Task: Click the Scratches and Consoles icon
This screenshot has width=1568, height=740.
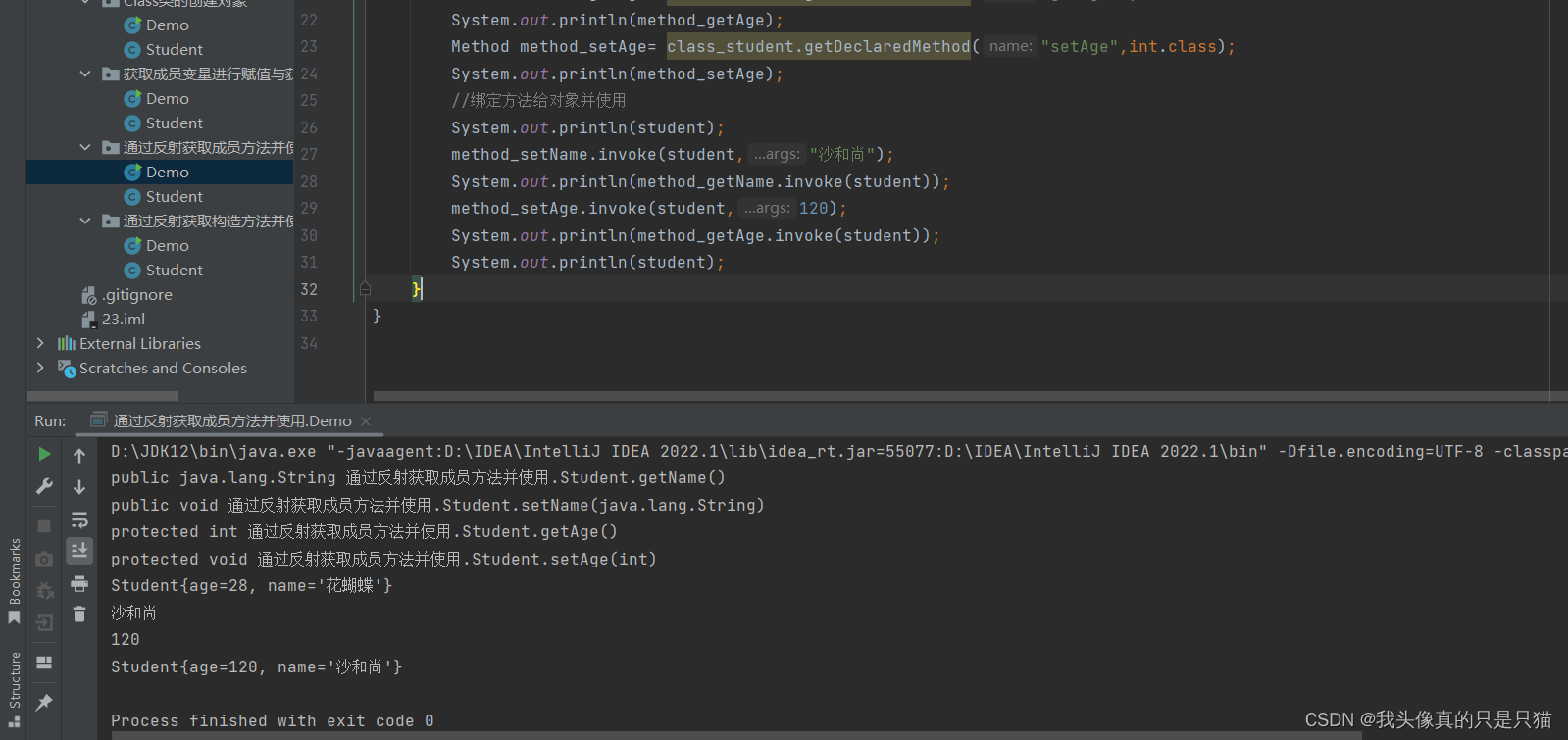Action: 66,369
